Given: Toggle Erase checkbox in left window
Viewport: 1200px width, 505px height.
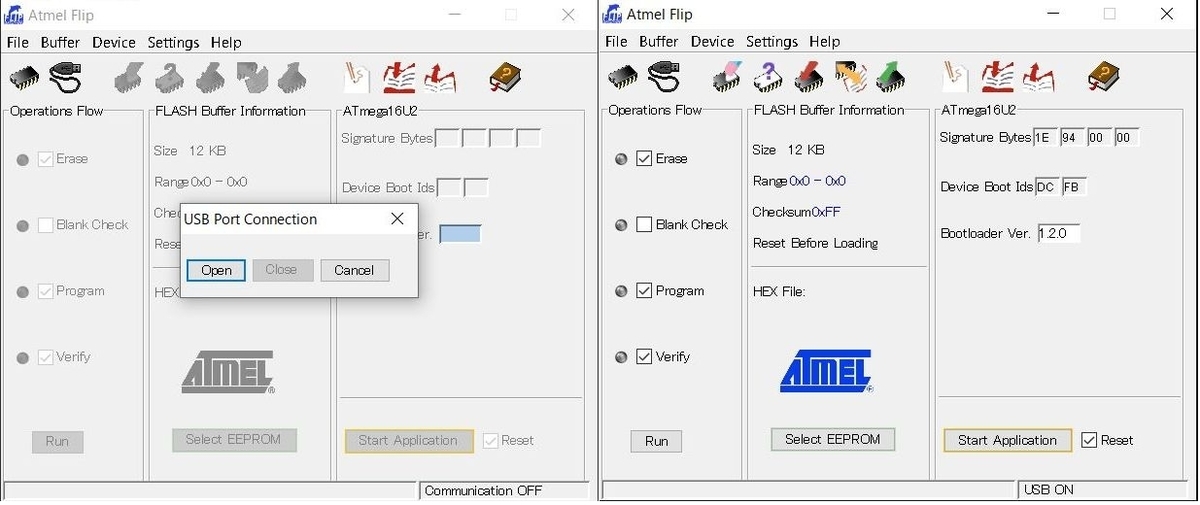Looking at the screenshot, I should point(45,158).
